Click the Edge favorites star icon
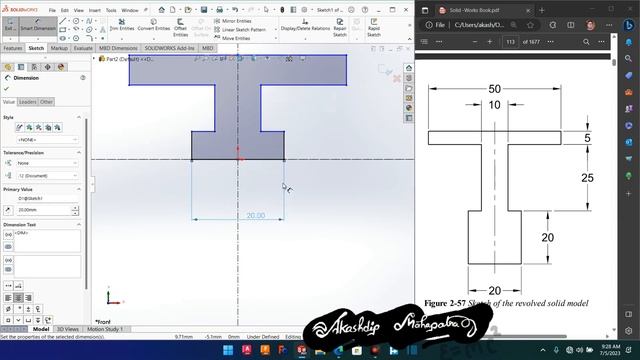640x360 pixels. [530, 25]
